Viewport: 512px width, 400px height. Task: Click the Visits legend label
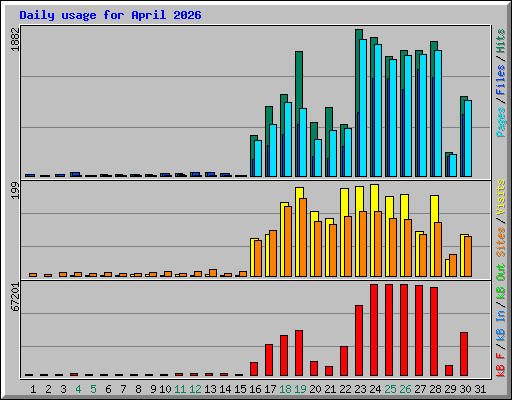point(501,197)
